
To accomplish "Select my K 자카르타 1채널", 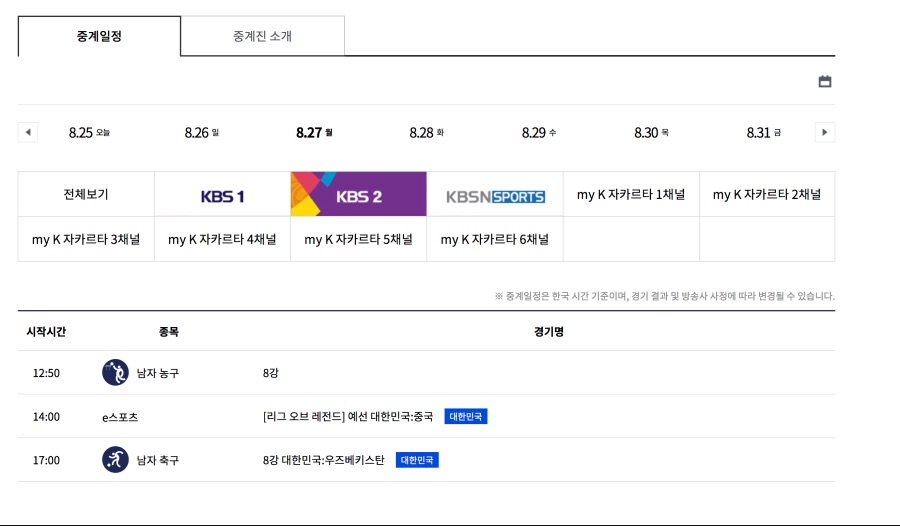I will pos(631,195).
